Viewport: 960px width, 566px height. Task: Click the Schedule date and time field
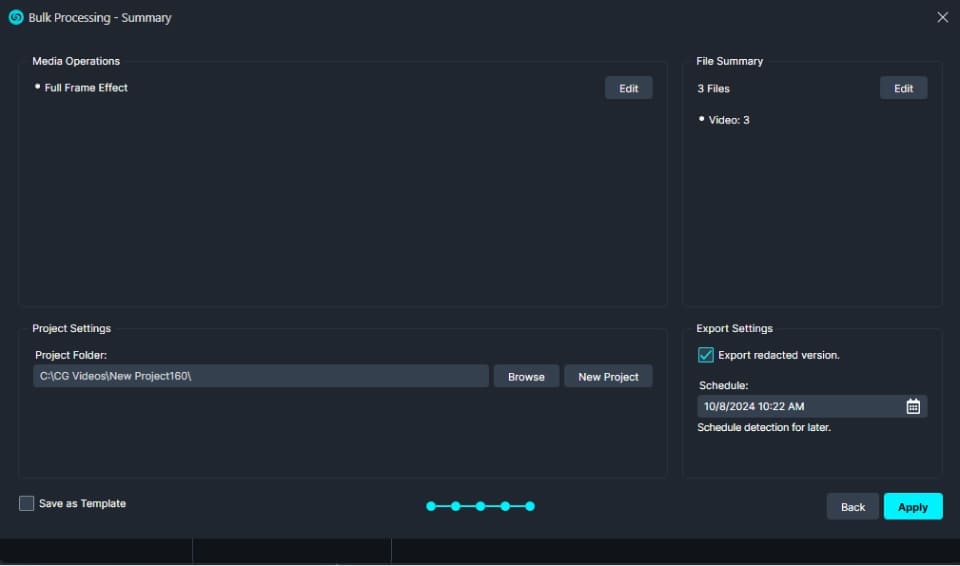[x=798, y=406]
